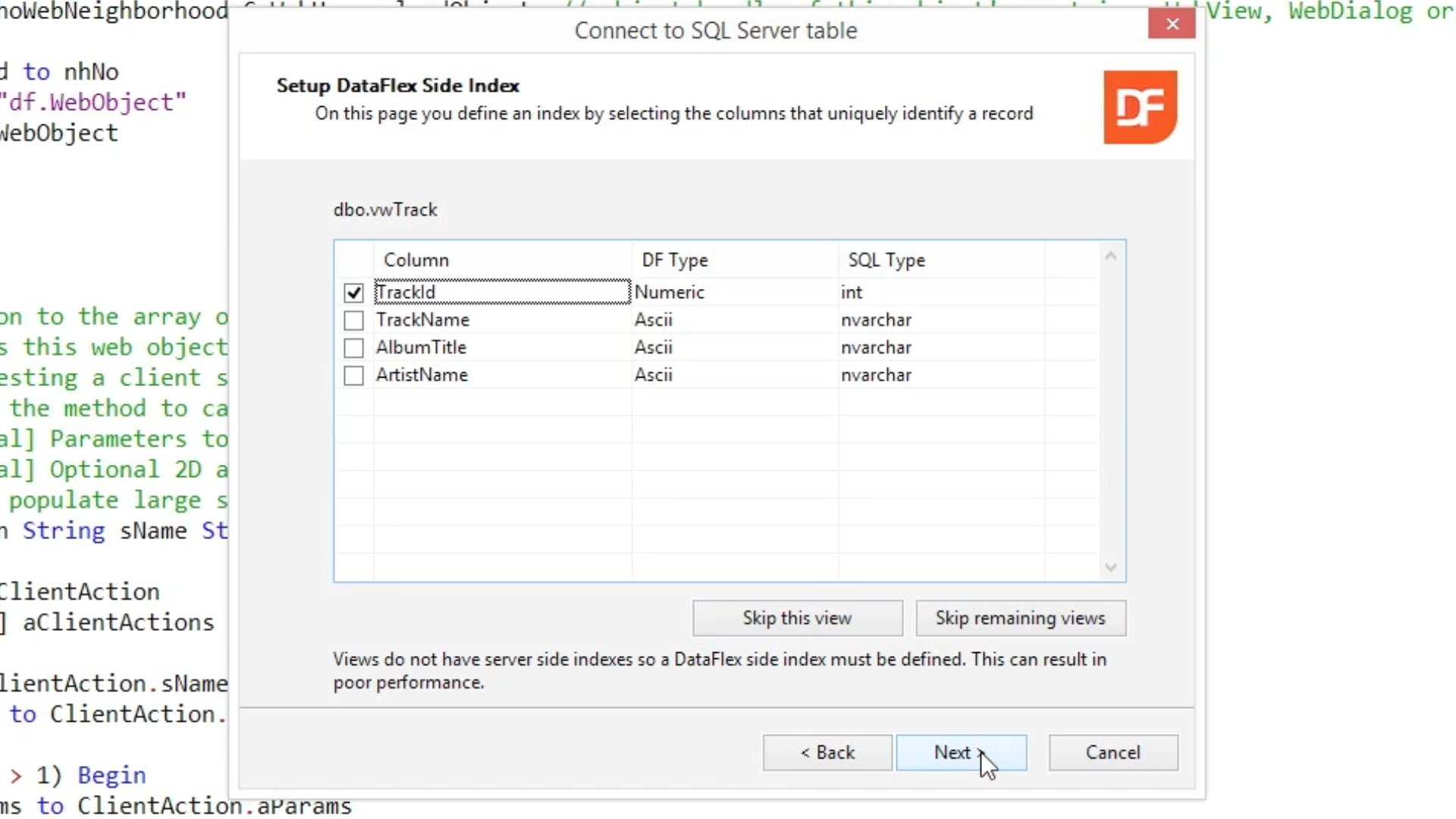
Task: Go to previous page with Back
Action: pyautogui.click(x=827, y=752)
